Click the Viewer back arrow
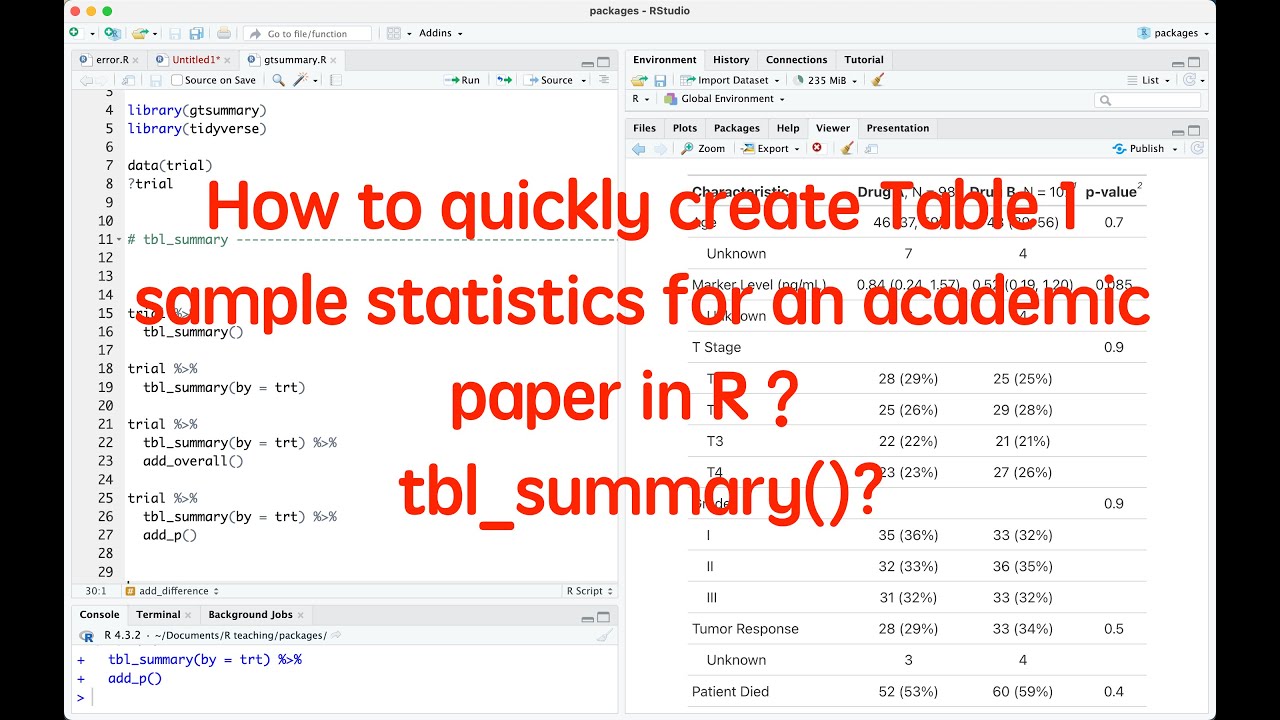This screenshot has width=1280, height=720. tap(639, 148)
